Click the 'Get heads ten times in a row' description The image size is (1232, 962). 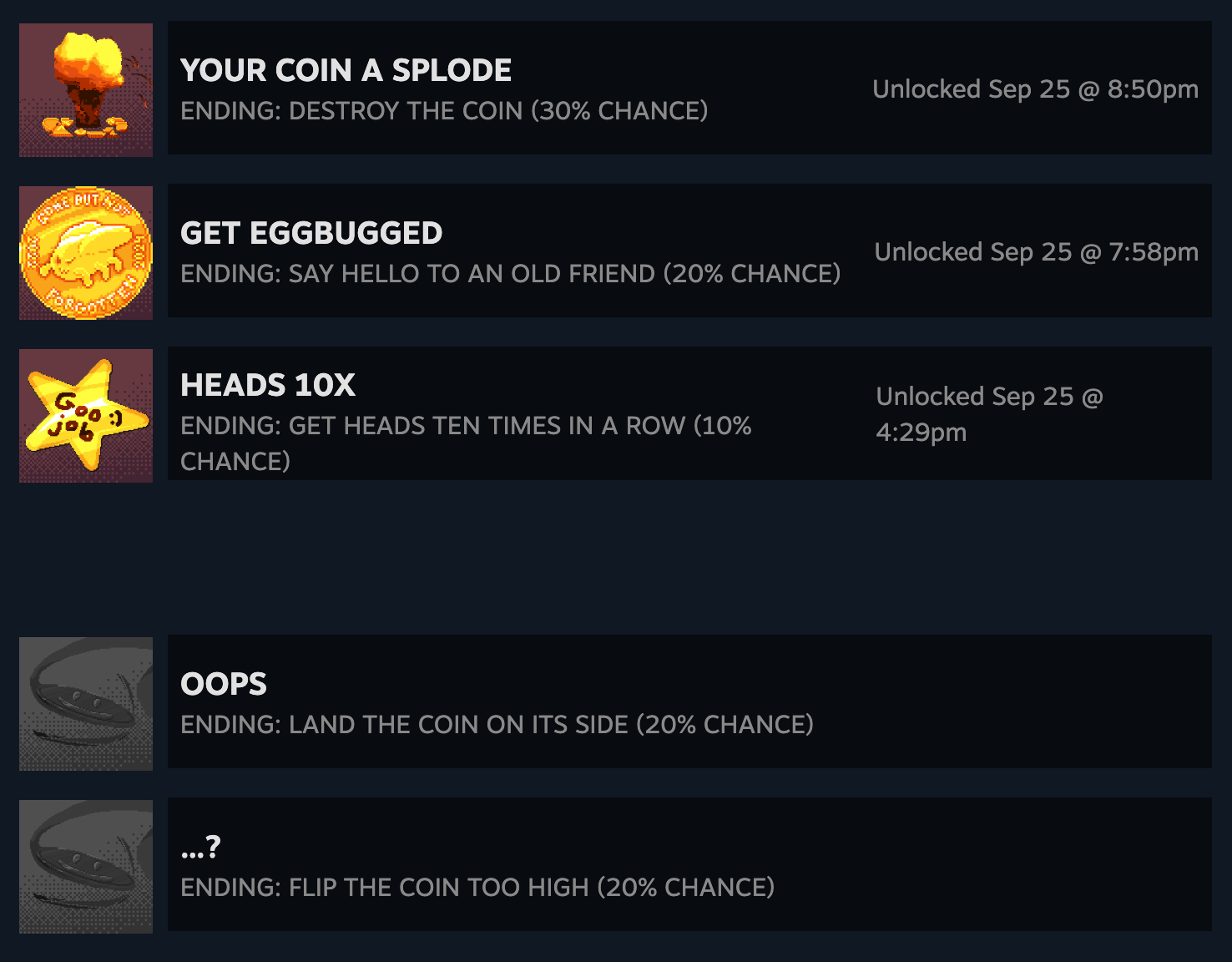point(466,427)
